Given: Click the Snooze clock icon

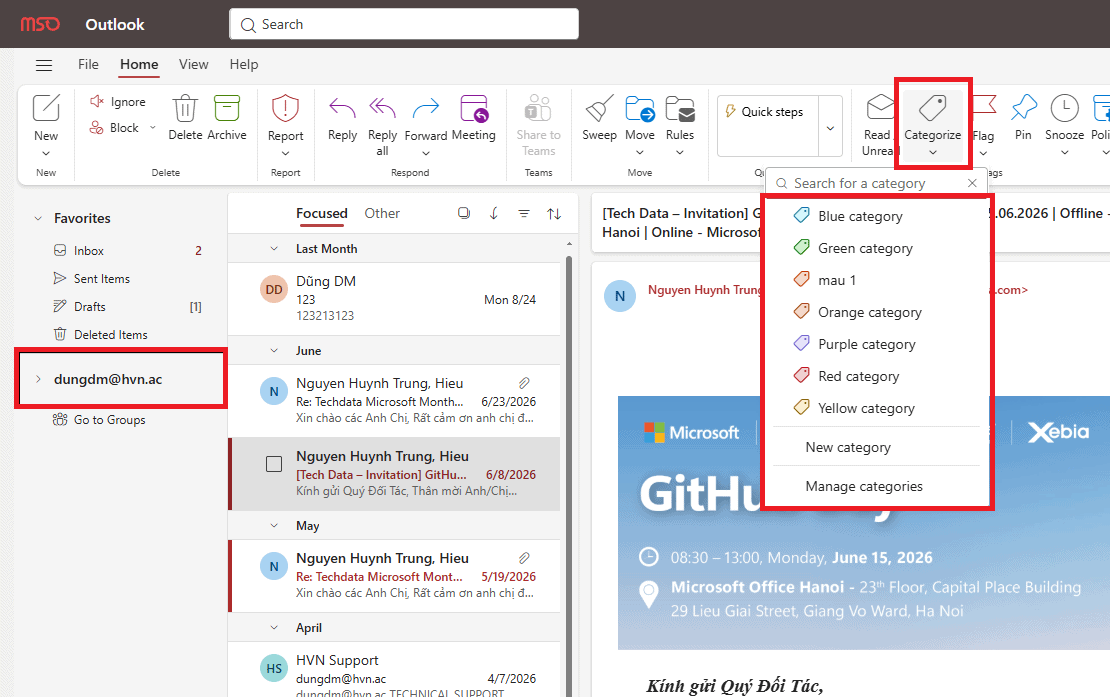Looking at the screenshot, I should click(x=1065, y=108).
